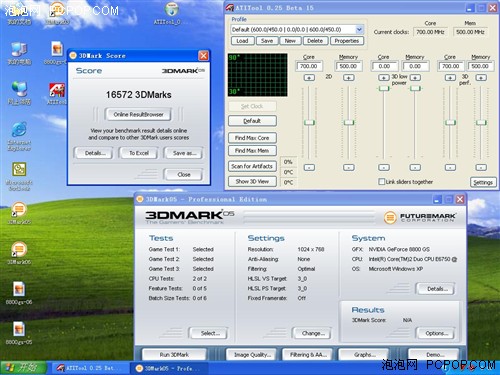The width and height of the screenshot is (500, 375).
Task: Click Load profile button in ATITool
Action: point(242,41)
